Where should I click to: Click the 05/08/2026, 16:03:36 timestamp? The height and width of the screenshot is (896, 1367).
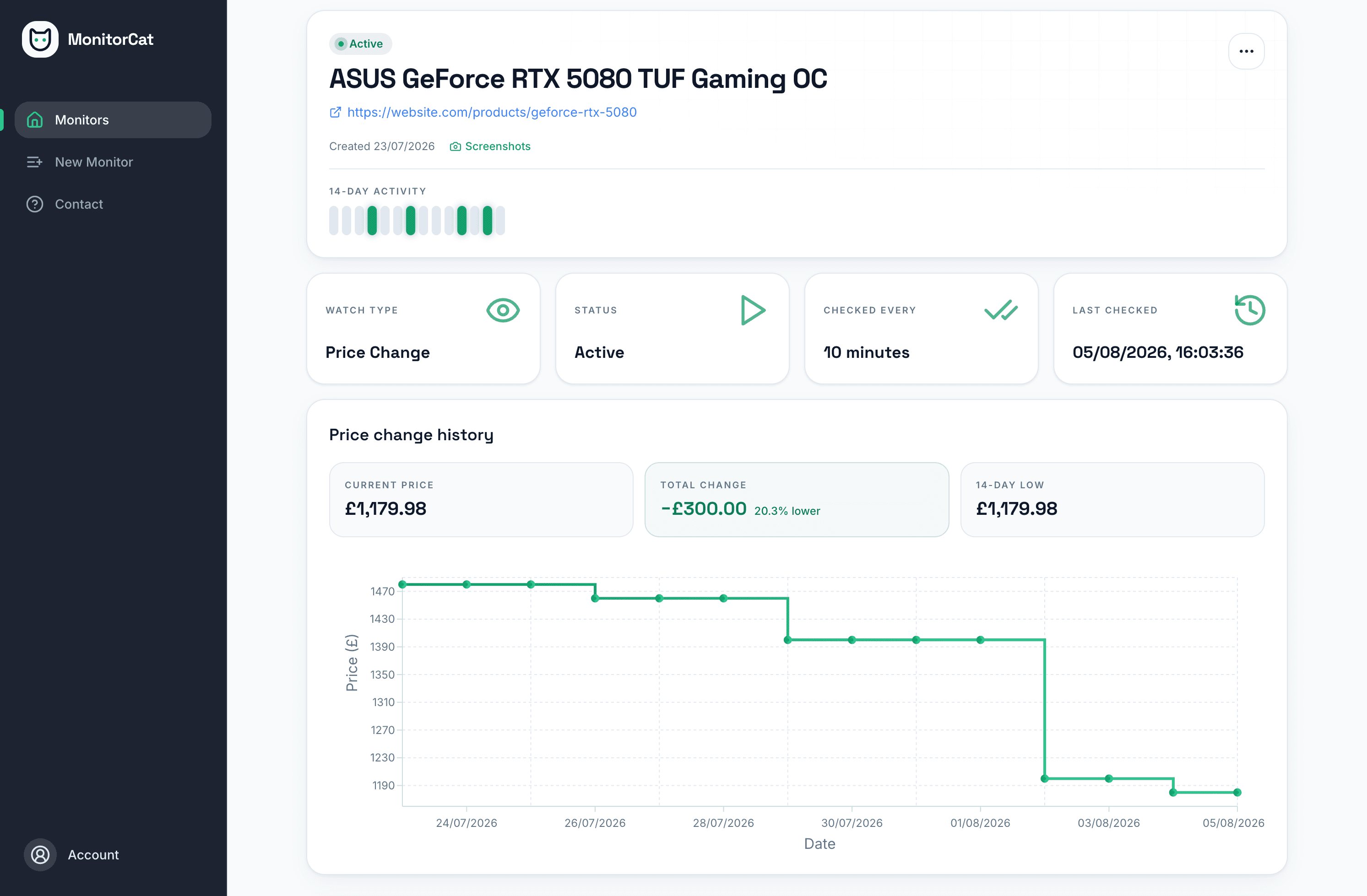(1158, 352)
